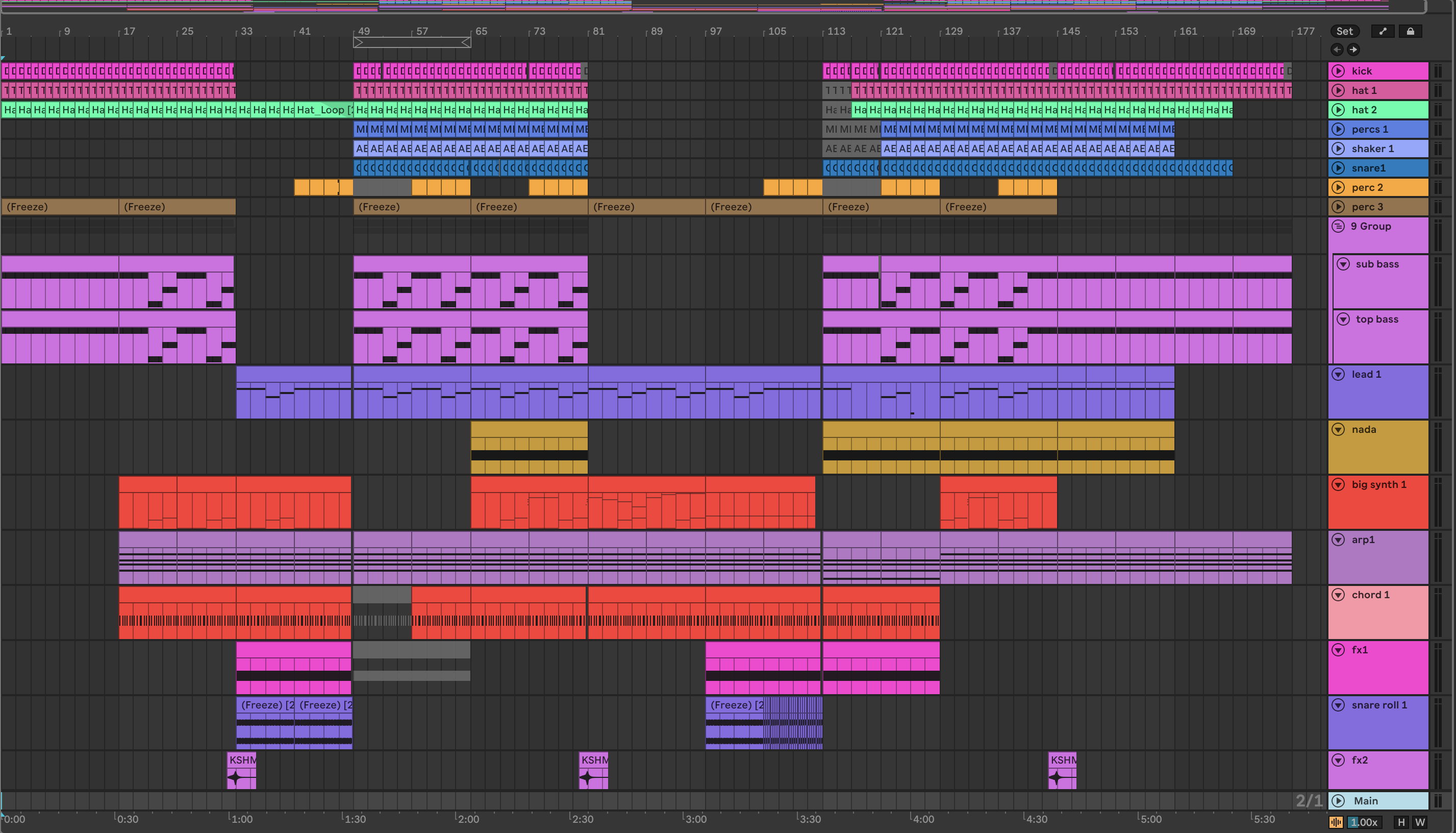This screenshot has width=1456, height=833.
Task: Click the hat 2 track name
Action: click(1364, 110)
